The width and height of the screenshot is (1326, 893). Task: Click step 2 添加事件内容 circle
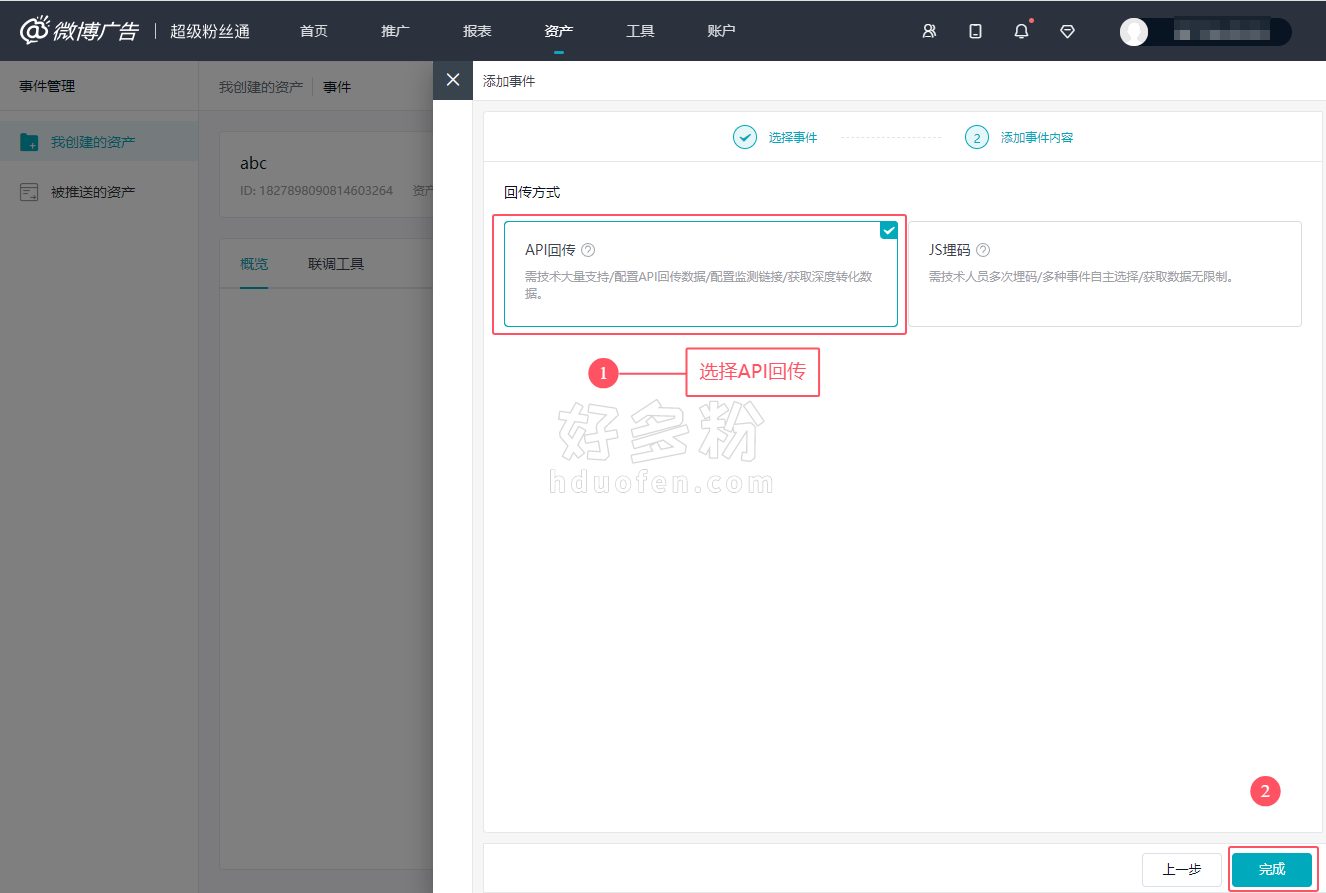coord(977,137)
